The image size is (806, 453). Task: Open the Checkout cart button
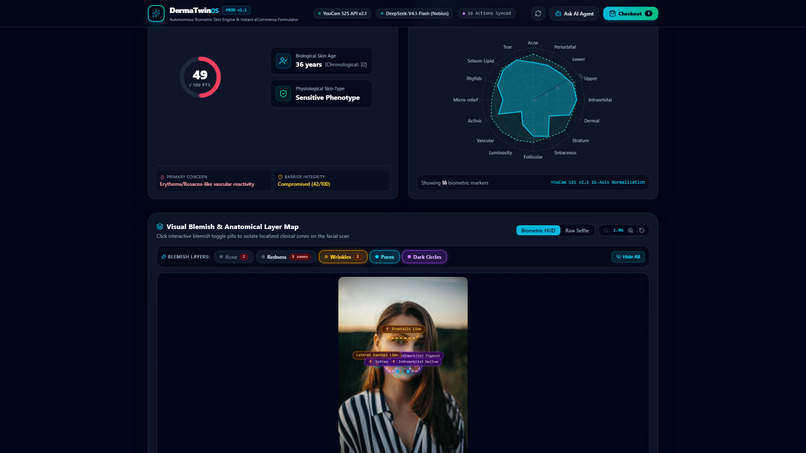coord(630,13)
